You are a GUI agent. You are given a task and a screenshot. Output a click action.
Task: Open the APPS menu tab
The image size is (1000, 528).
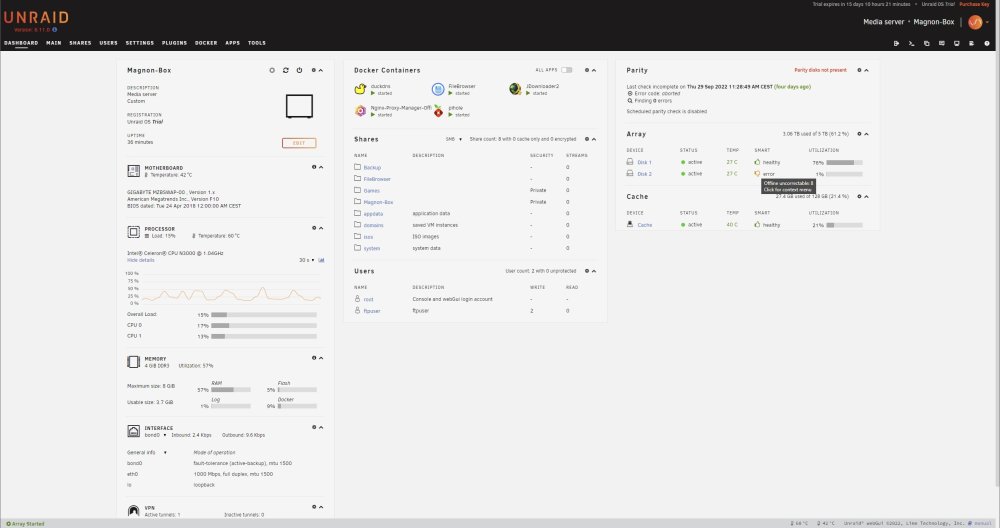click(233, 43)
